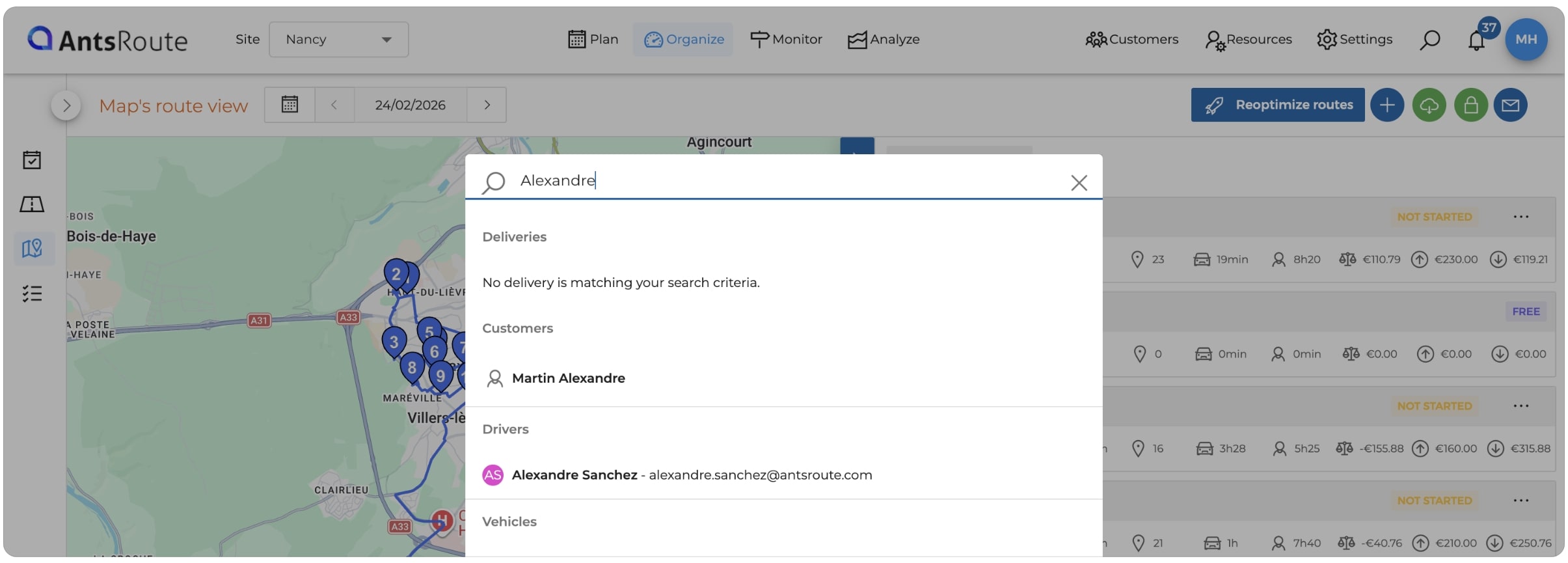Open options menu of €160.00 route
The height and width of the screenshot is (563, 1568).
click(1521, 406)
